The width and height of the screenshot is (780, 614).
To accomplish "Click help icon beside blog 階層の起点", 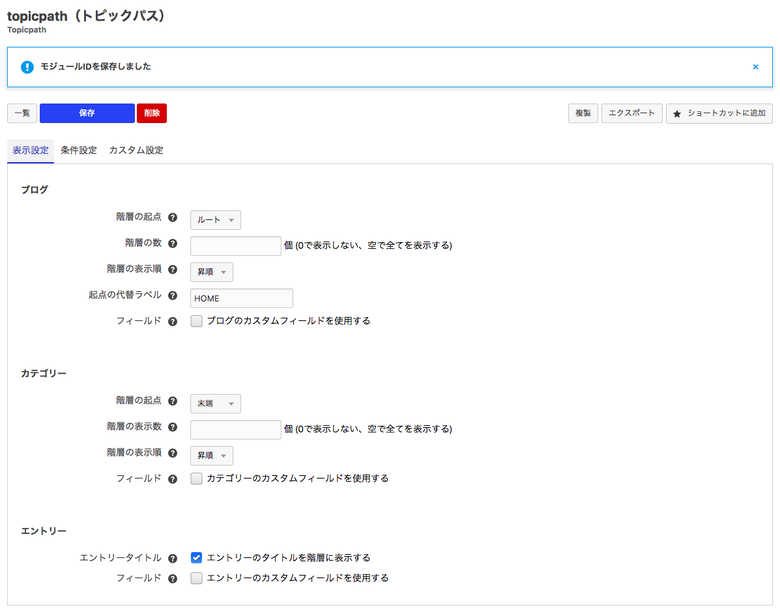I will pyautogui.click(x=172, y=218).
